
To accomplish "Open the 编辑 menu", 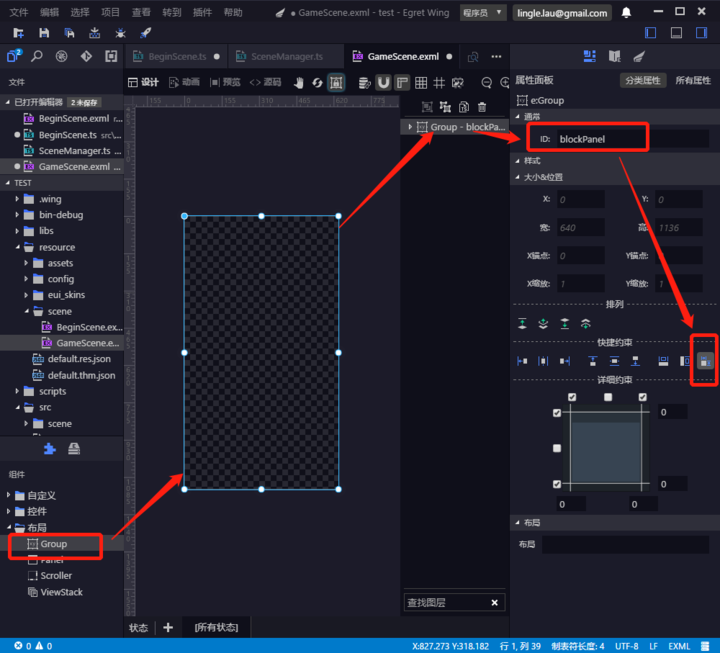I will point(49,12).
